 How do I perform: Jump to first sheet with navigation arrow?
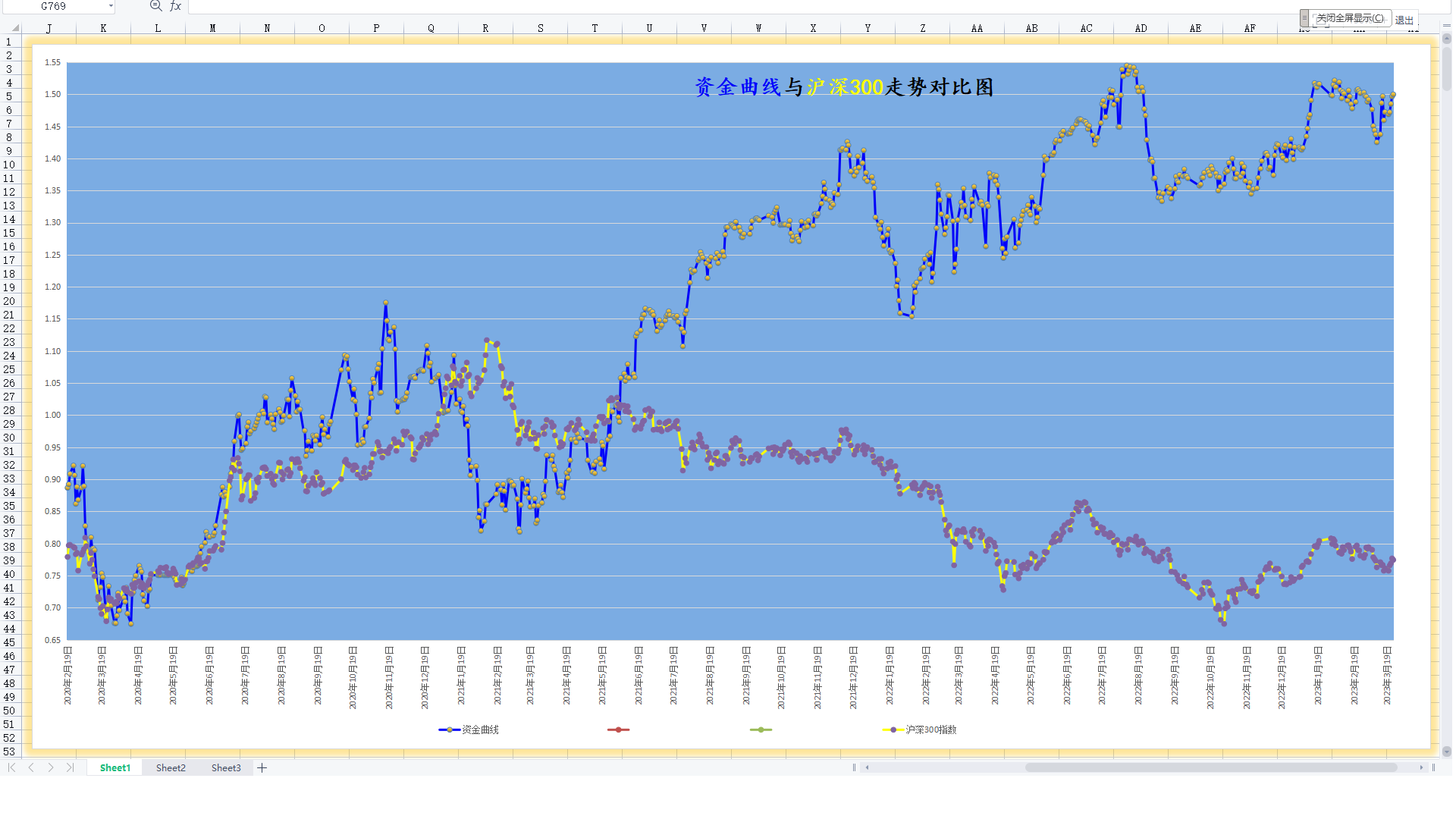[12, 767]
